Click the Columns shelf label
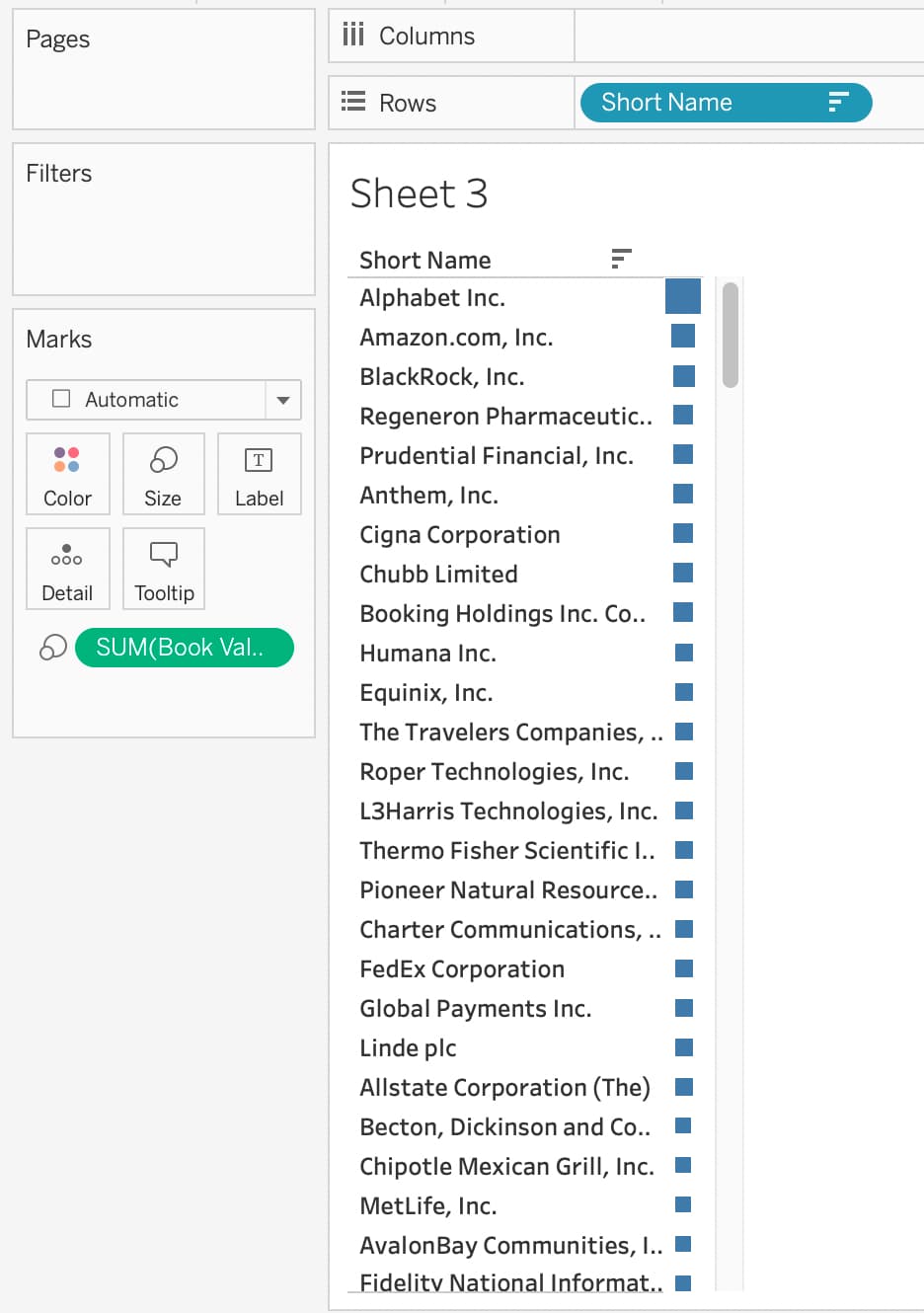Screen dimensions: 924x1313 click(426, 37)
